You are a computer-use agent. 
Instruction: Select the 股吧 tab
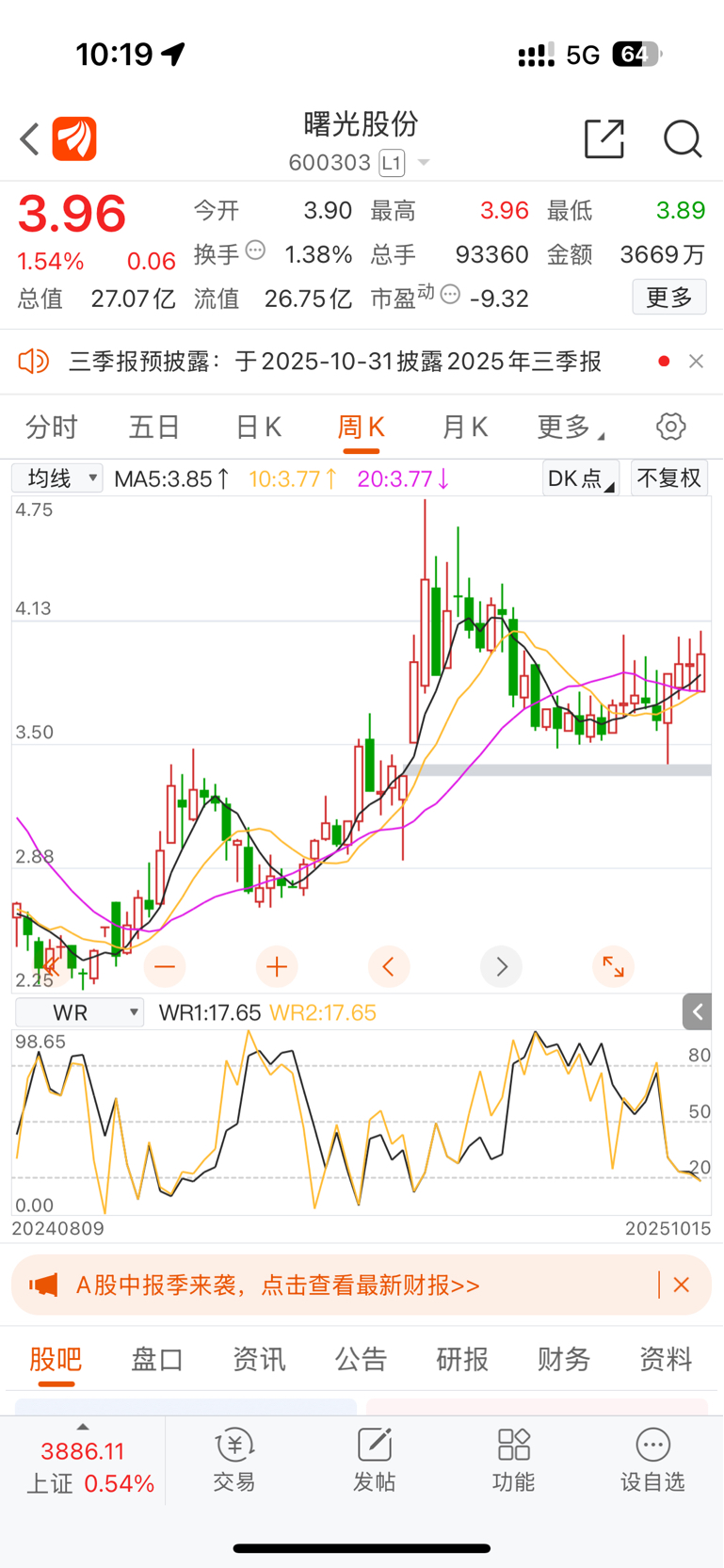[56, 1360]
